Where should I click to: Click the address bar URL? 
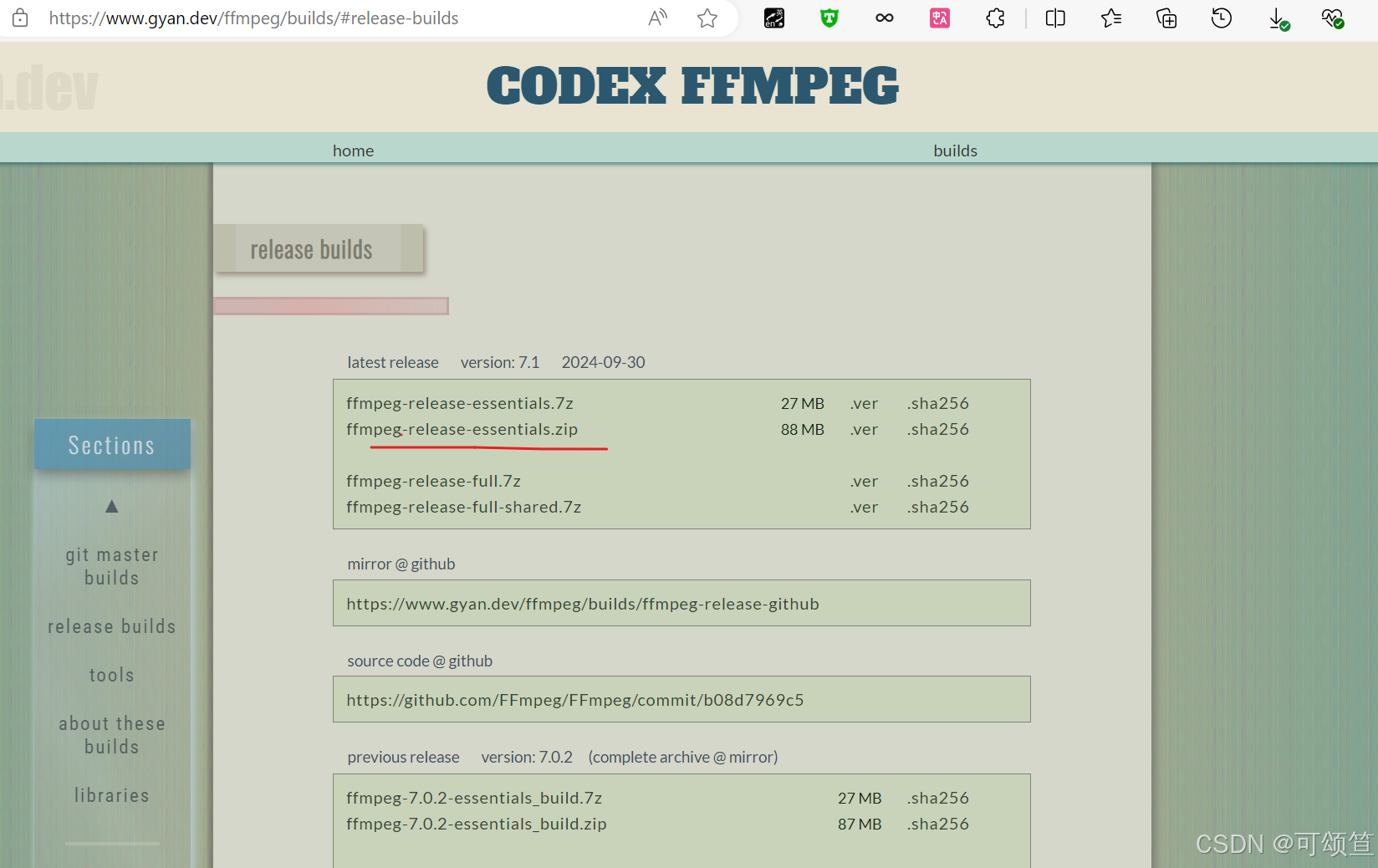point(253,18)
